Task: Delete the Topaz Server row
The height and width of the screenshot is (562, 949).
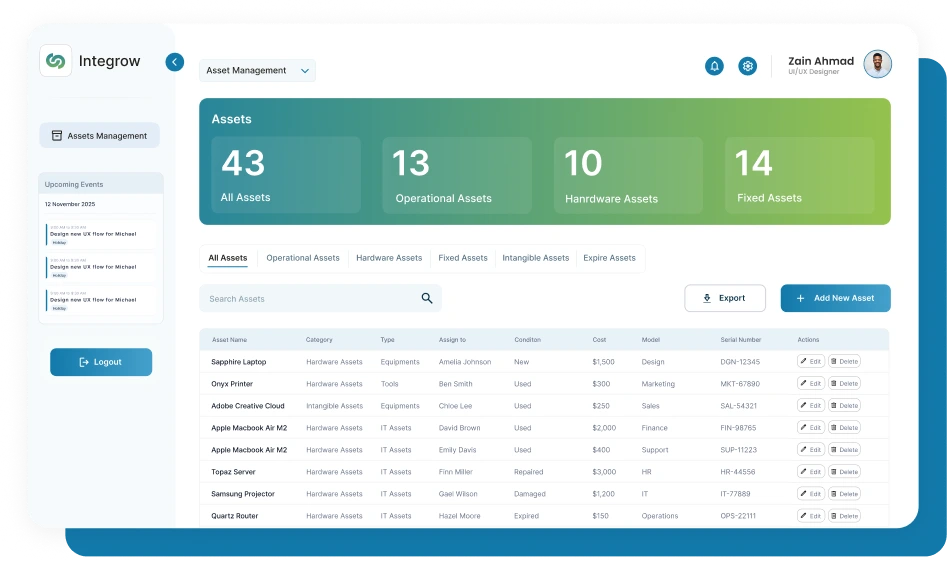Action: tap(845, 472)
